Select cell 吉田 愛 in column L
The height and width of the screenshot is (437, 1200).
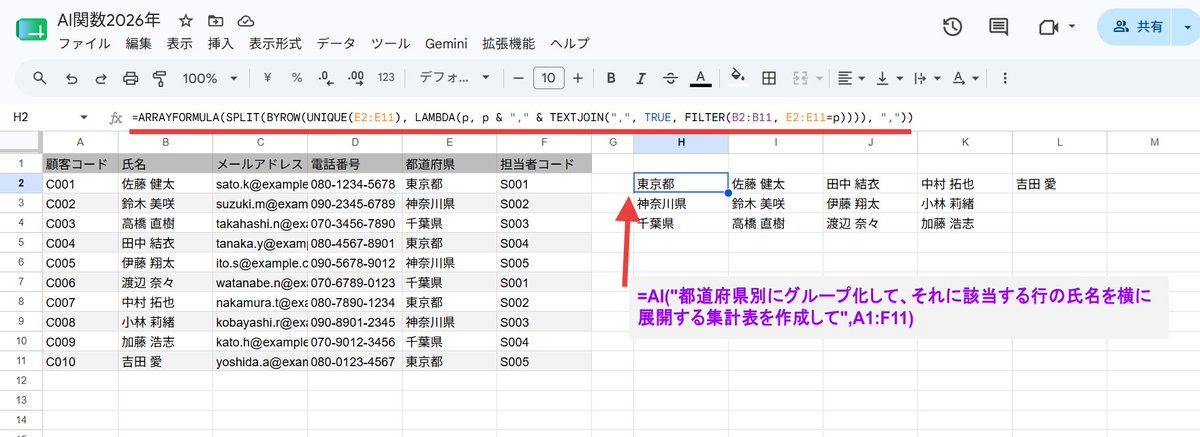pyautogui.click(x=1059, y=184)
